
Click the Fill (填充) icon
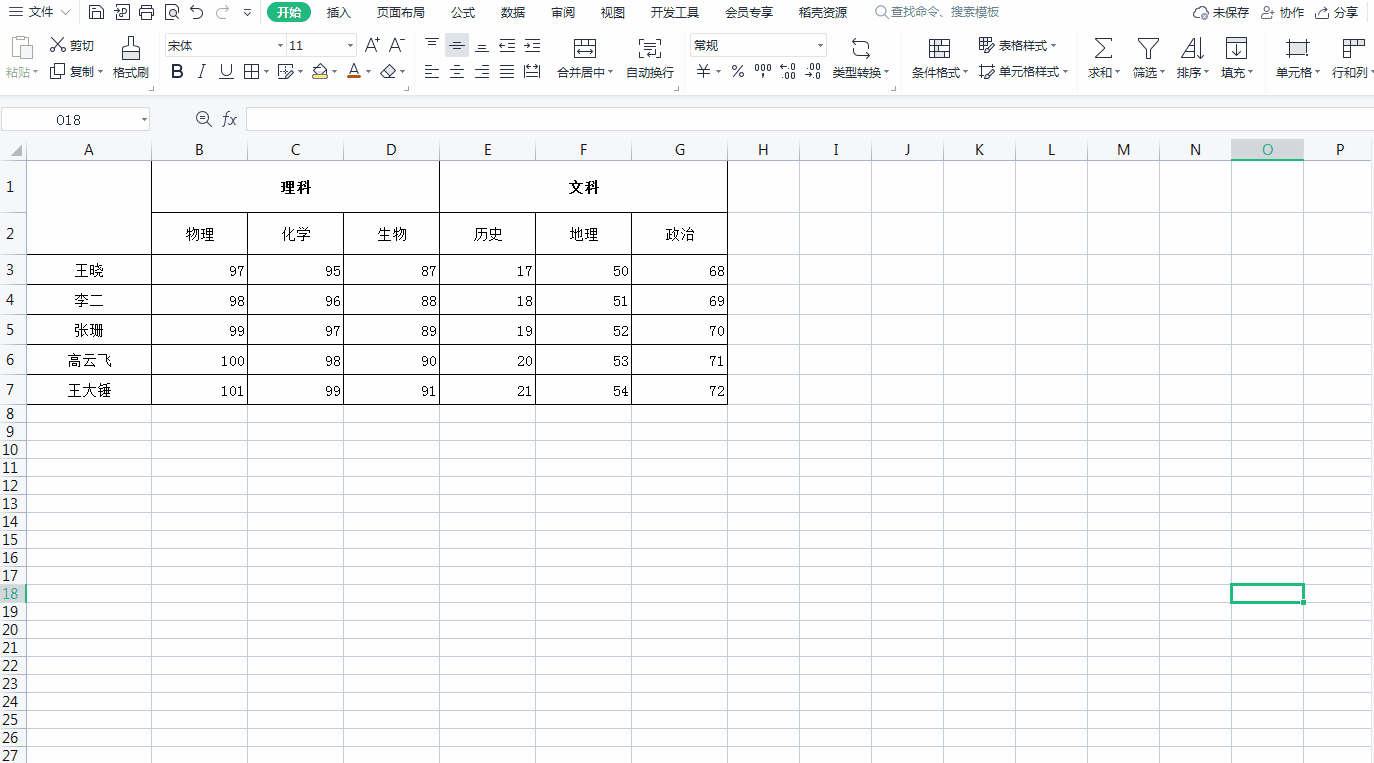pos(1237,48)
